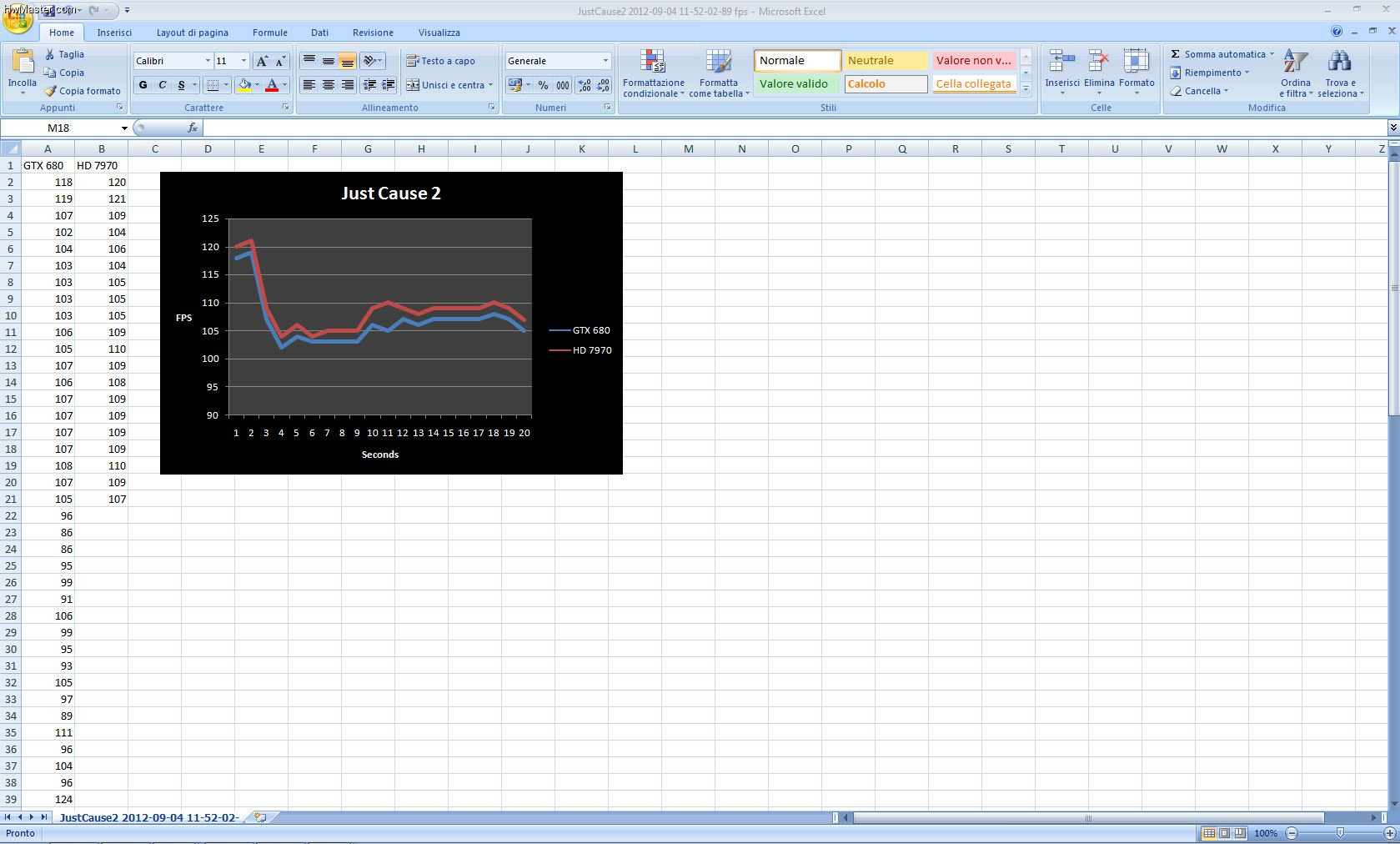Open Formatta come tabella
Viewport: 1400px width, 844px height.
(x=719, y=73)
